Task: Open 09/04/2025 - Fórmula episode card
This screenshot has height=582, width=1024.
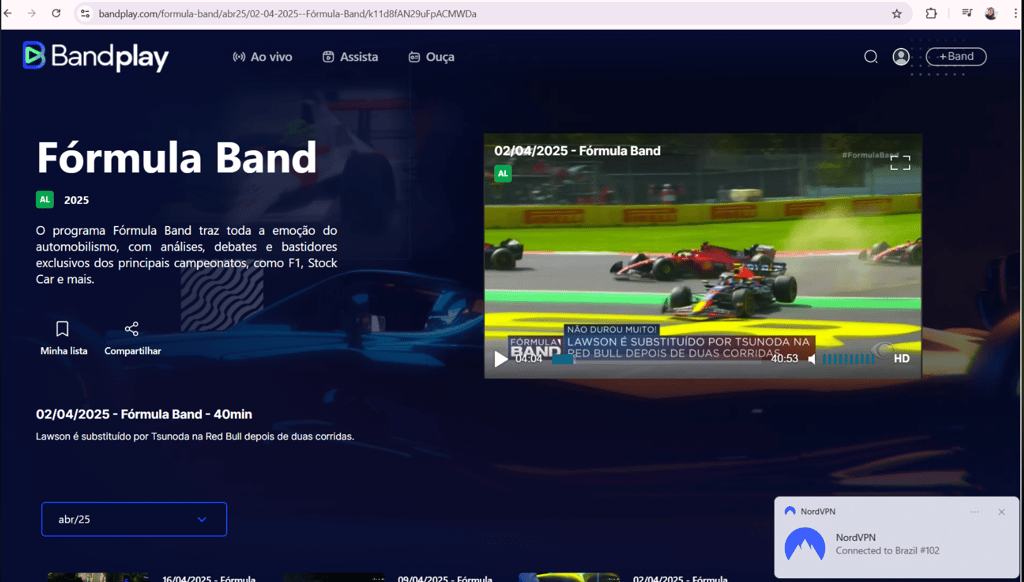Action: tap(388, 577)
